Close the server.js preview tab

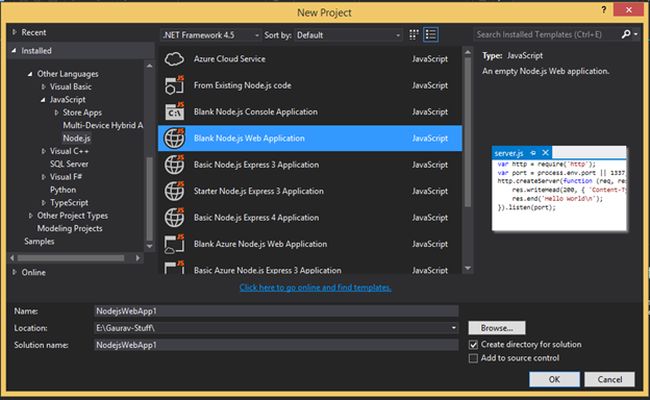(546, 153)
